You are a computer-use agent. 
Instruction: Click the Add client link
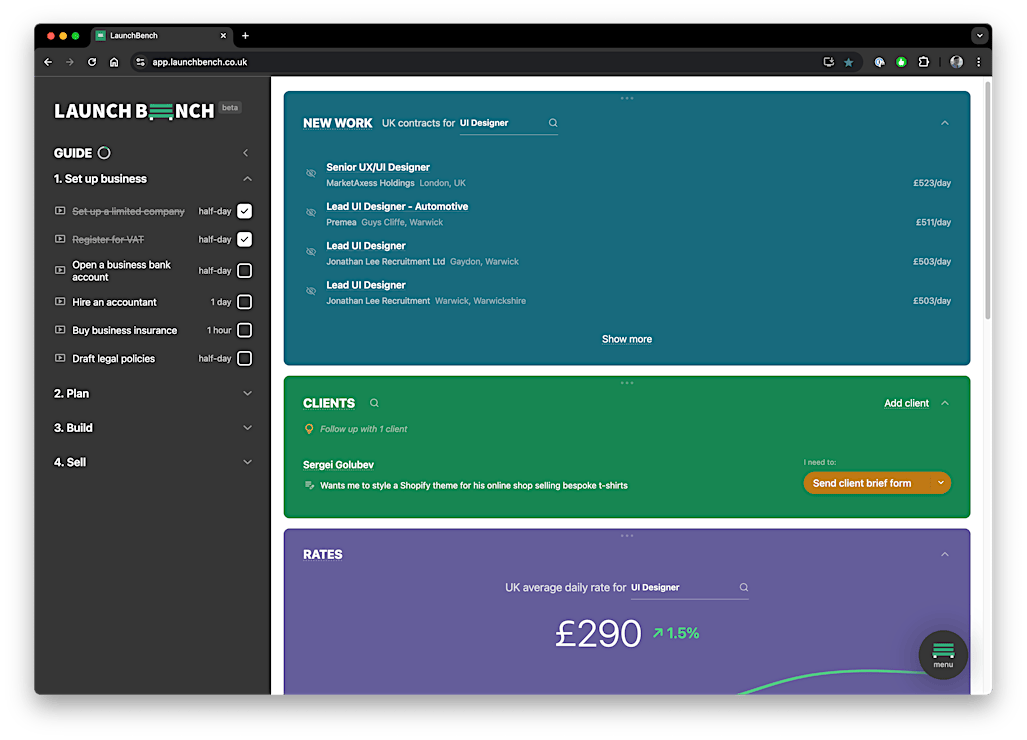coord(906,403)
